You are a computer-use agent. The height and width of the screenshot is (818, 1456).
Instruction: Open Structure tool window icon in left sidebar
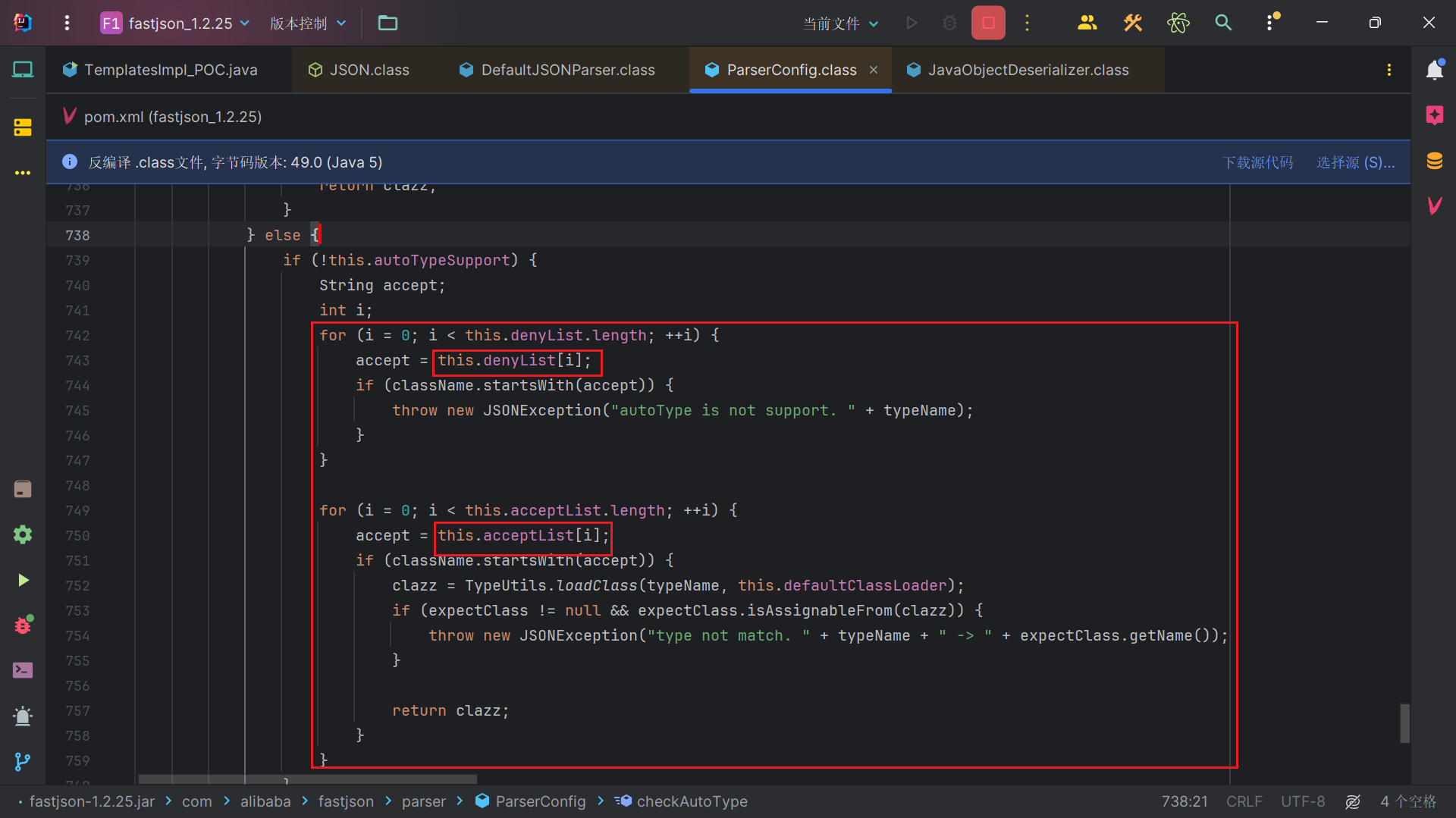(x=23, y=127)
